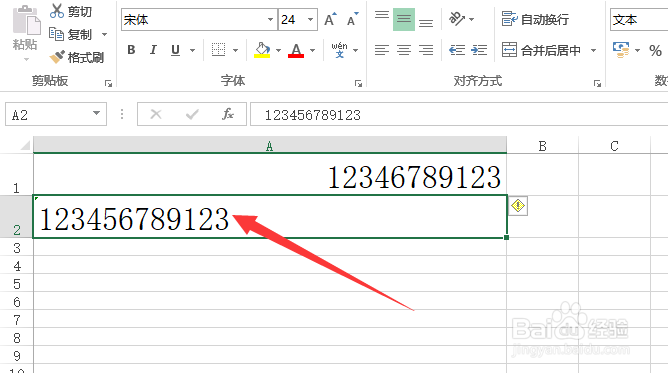Decrease indent
Viewport: 668px width, 373px height.
click(457, 50)
